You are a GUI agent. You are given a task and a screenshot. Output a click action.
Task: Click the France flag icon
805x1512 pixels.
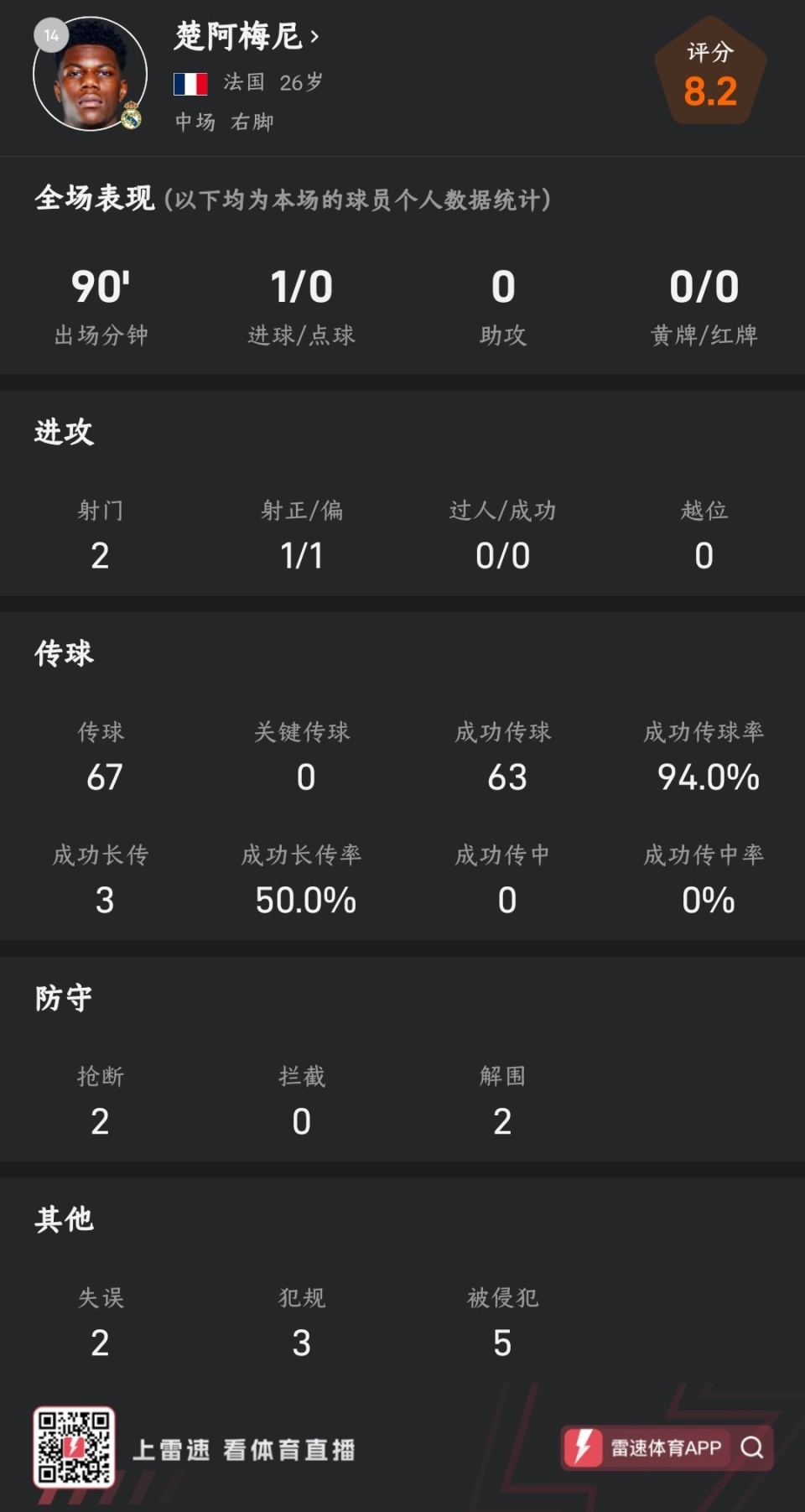(x=191, y=83)
